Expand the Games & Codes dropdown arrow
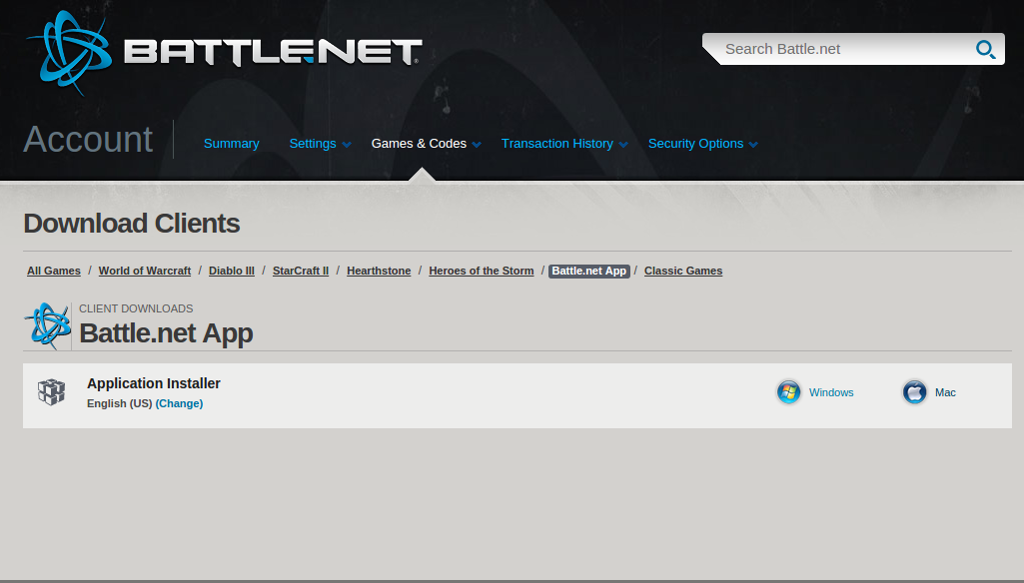Image resolution: width=1024 pixels, height=583 pixels. tap(477, 145)
